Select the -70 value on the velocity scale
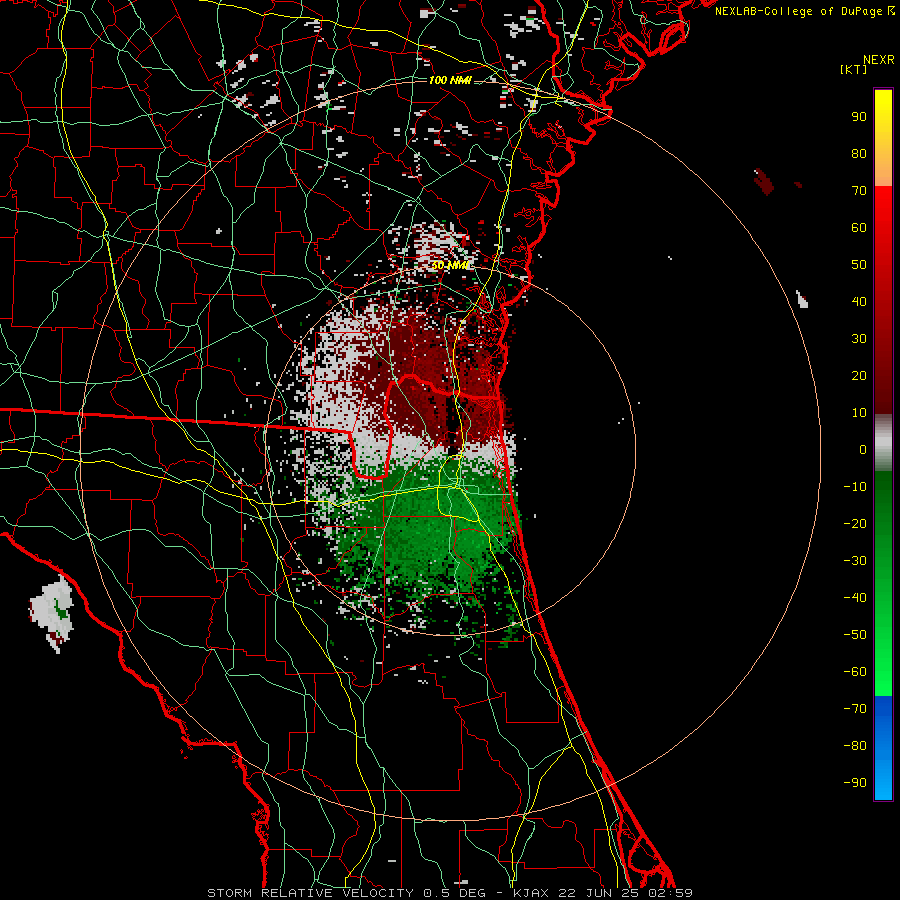 pyautogui.click(x=855, y=708)
